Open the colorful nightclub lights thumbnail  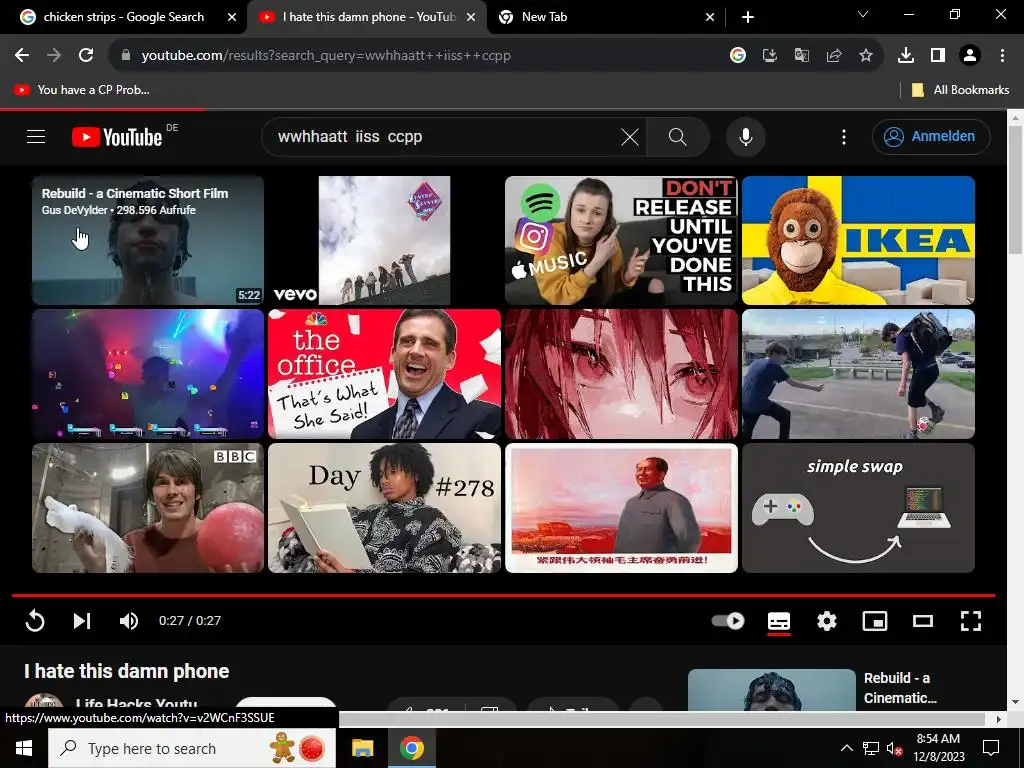[148, 374]
